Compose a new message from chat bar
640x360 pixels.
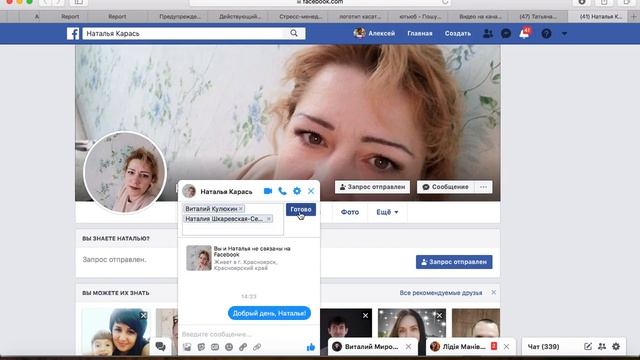click(588, 347)
